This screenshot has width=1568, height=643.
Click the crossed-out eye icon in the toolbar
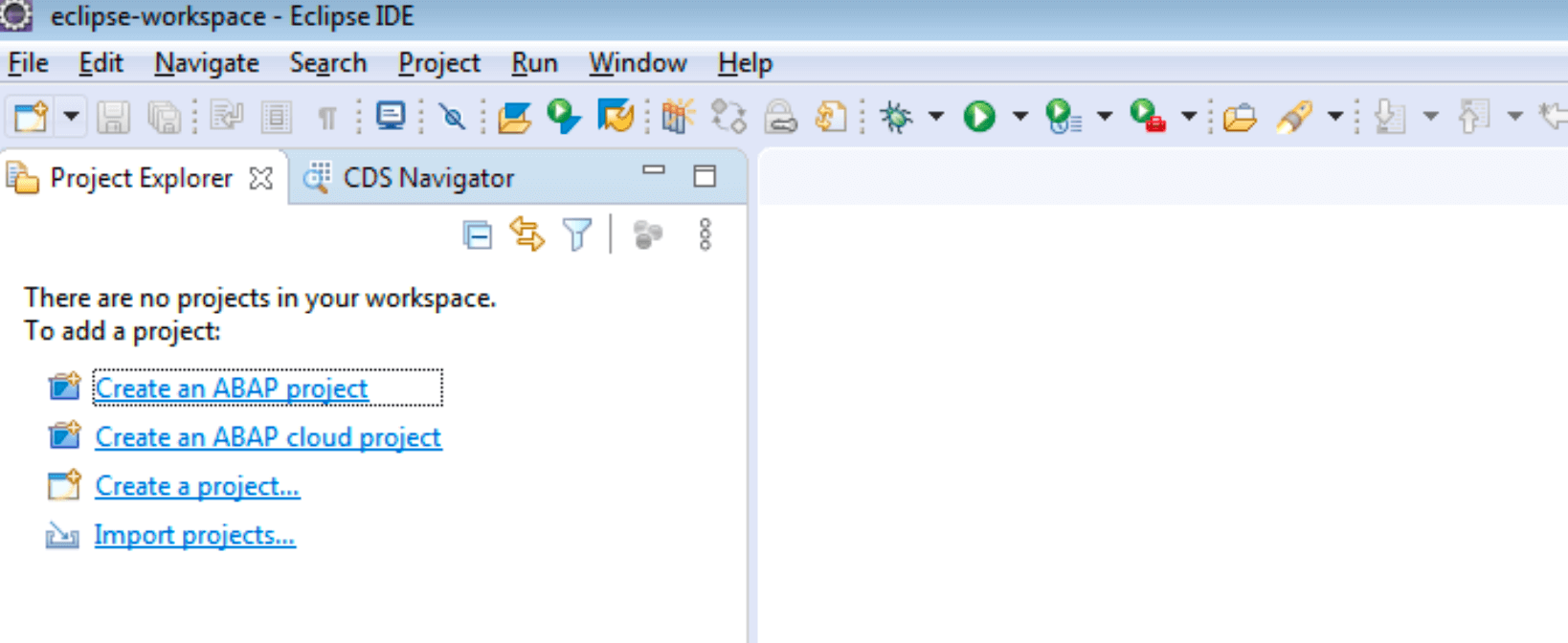452,117
